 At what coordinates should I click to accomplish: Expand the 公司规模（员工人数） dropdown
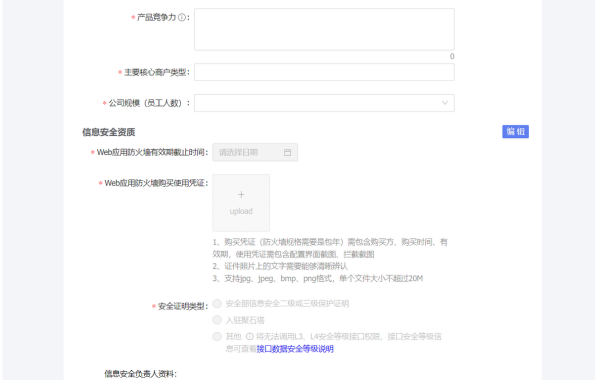pos(324,103)
